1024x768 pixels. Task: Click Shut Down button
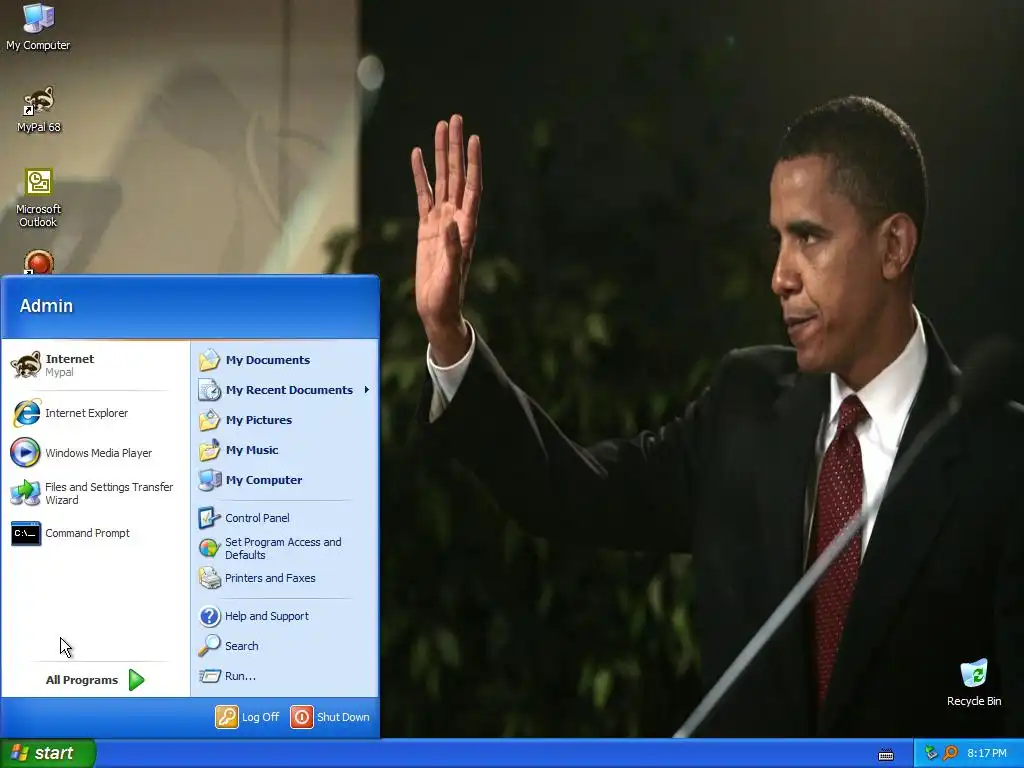(x=330, y=717)
